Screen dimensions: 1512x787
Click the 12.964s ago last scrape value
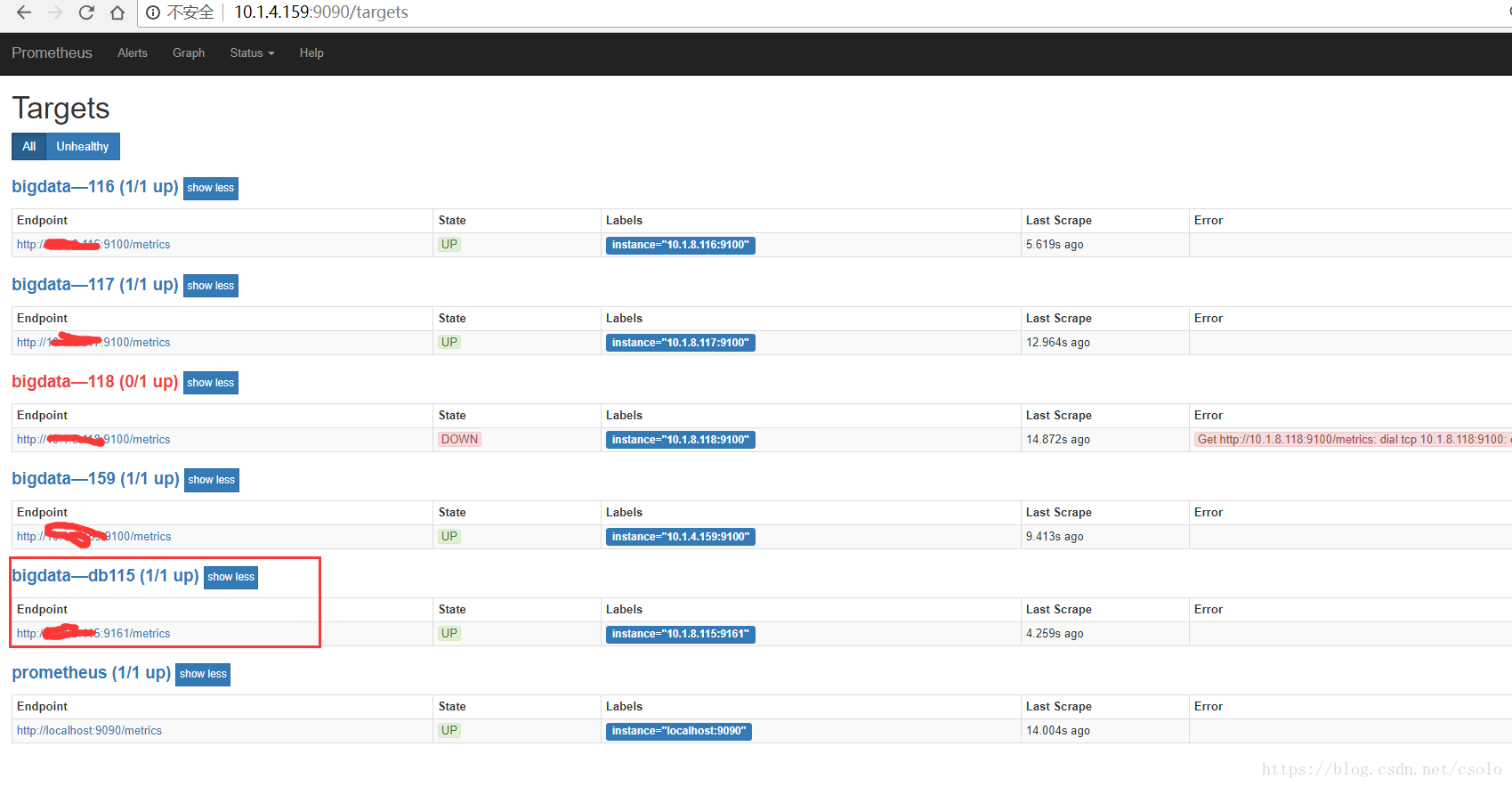pos(1058,343)
